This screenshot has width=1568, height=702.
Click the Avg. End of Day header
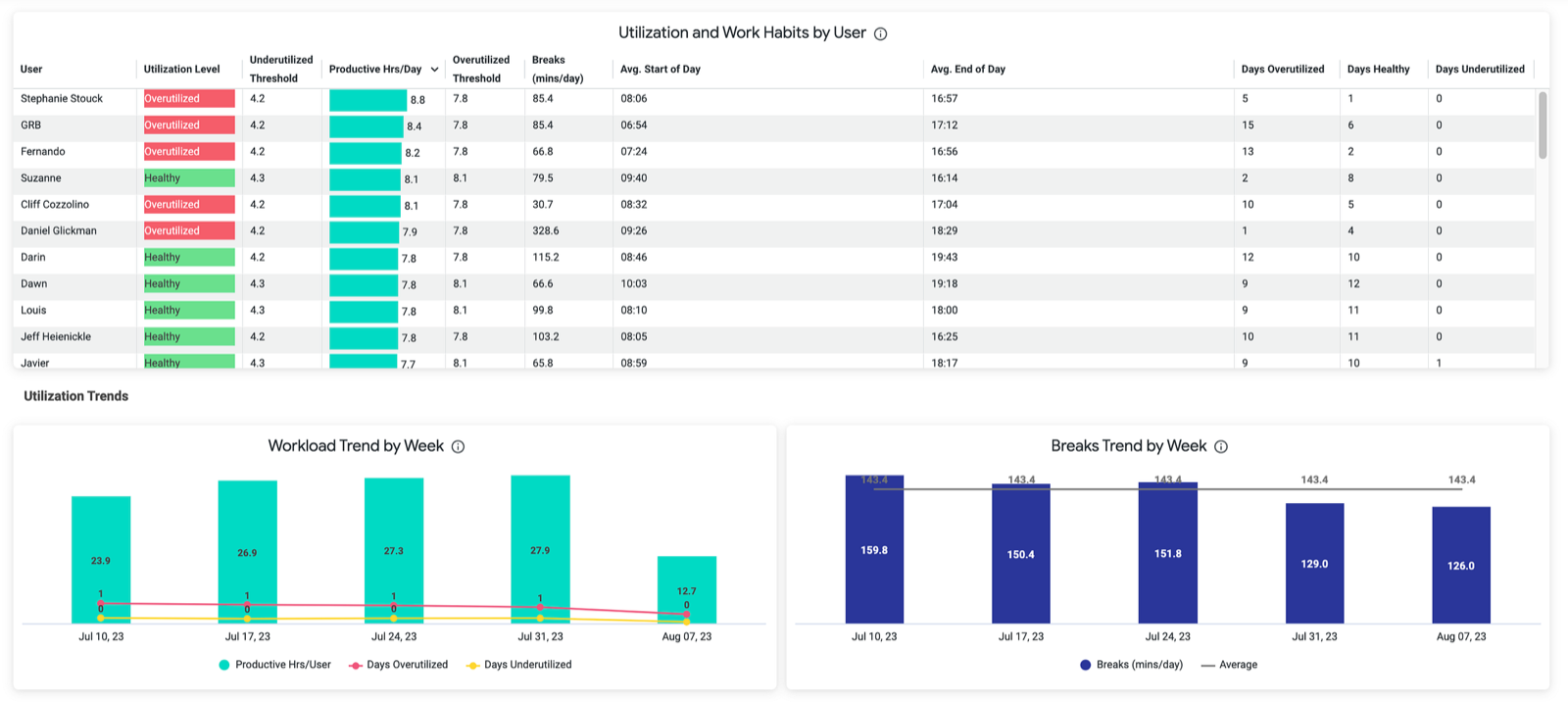(968, 70)
